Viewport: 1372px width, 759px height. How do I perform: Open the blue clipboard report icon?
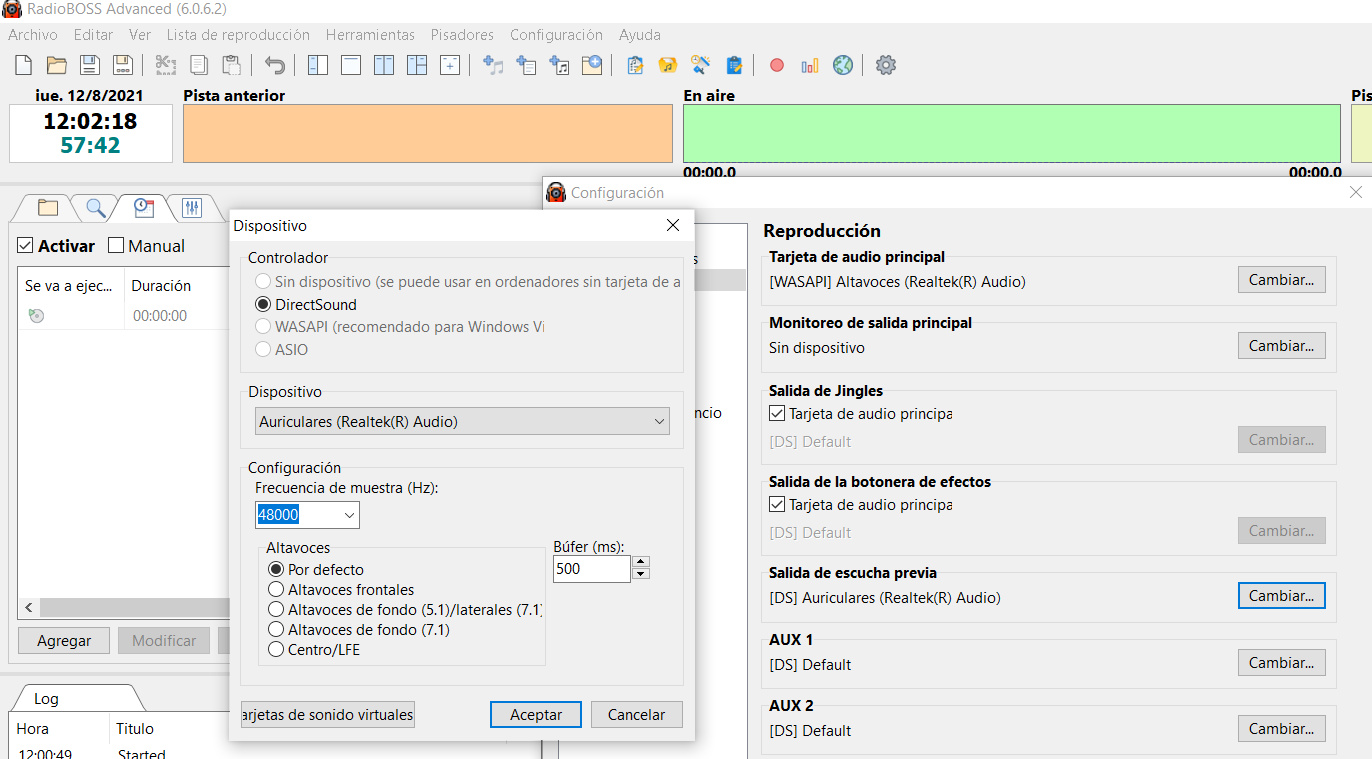click(734, 65)
